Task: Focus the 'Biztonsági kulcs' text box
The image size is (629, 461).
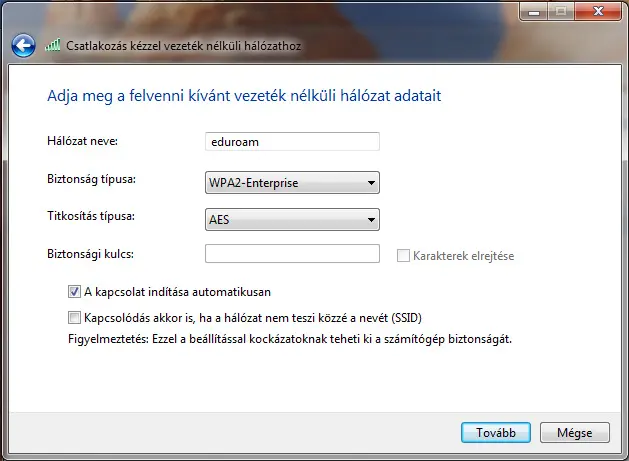Action: click(292, 254)
